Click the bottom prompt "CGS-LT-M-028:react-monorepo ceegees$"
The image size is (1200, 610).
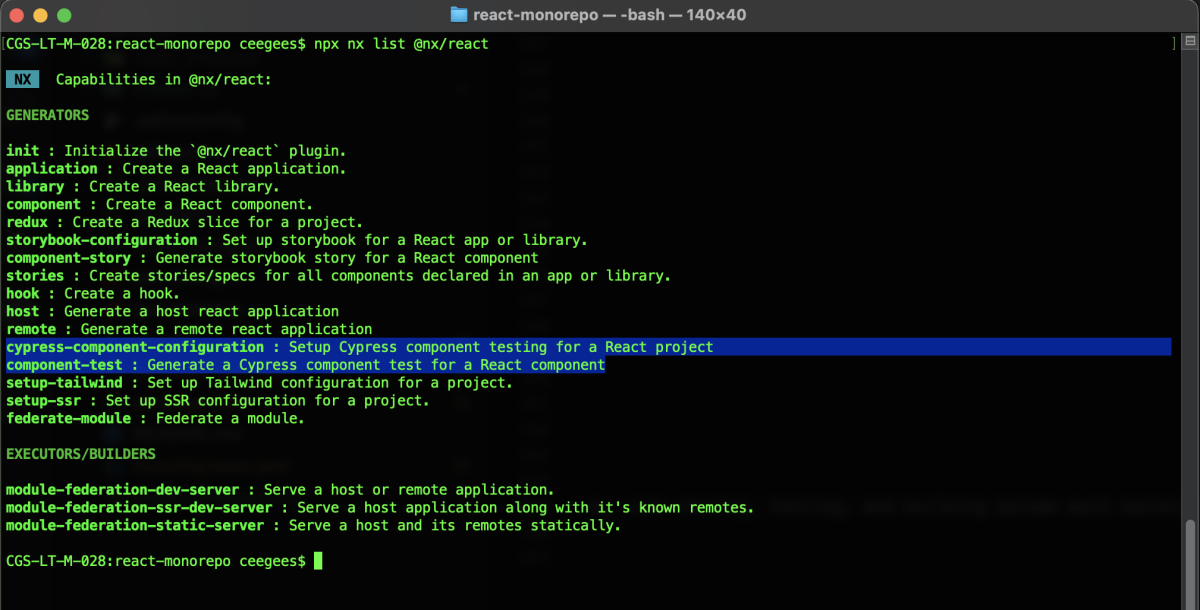(x=156, y=561)
